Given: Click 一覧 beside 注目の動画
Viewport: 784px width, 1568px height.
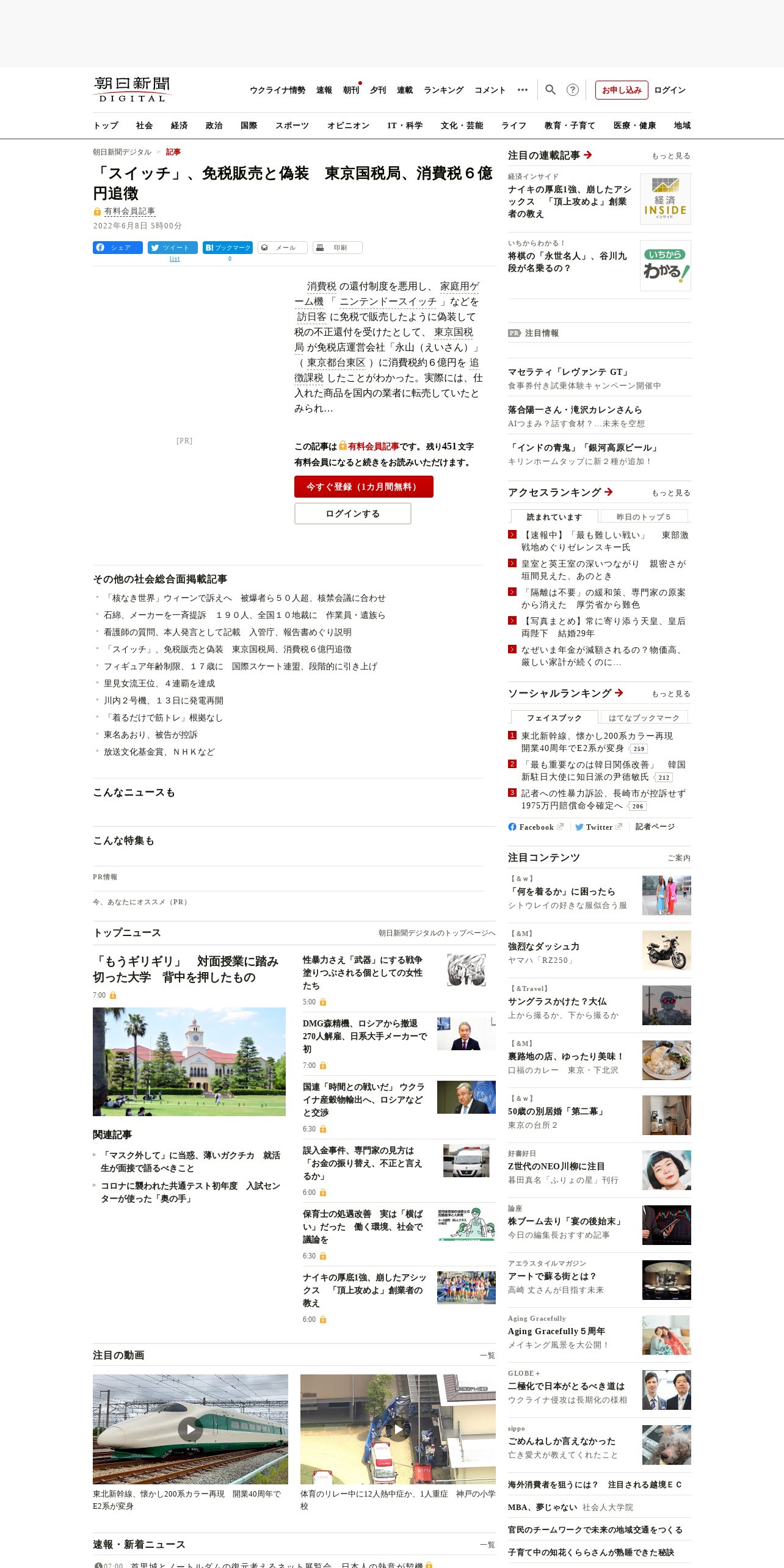Looking at the screenshot, I should (487, 1356).
